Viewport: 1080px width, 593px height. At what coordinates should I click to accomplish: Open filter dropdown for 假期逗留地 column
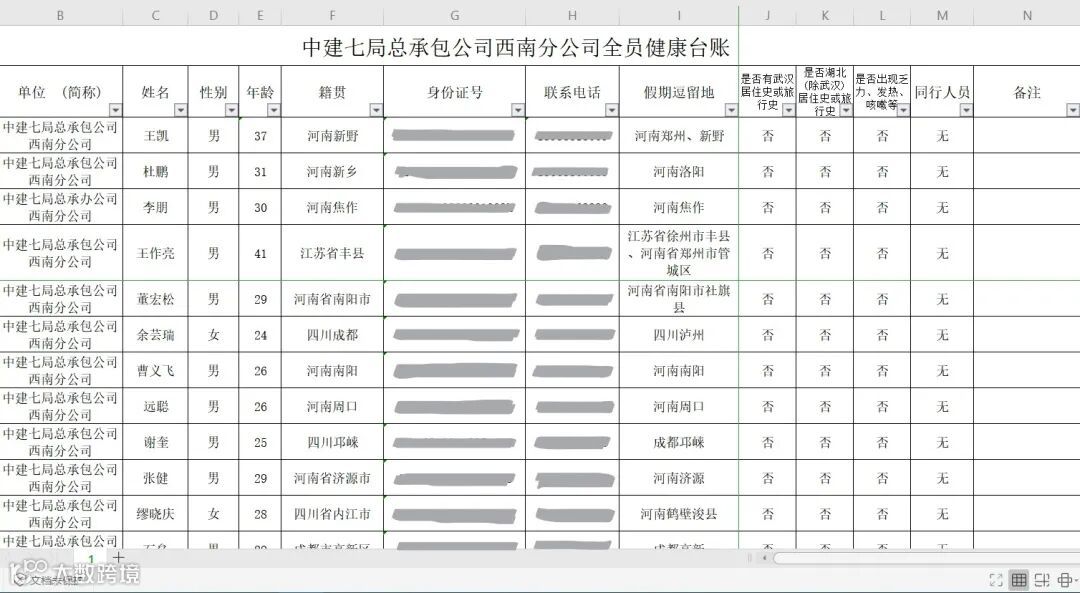(731, 110)
